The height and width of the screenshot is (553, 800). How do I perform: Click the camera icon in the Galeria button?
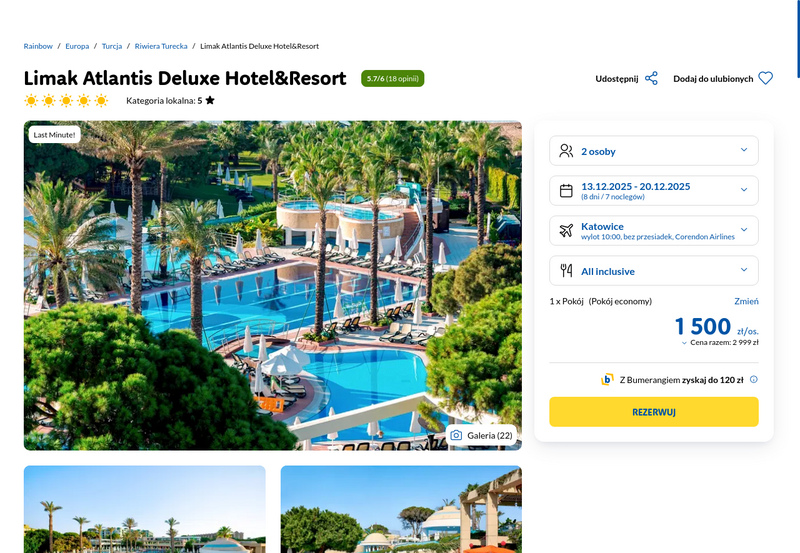456,435
